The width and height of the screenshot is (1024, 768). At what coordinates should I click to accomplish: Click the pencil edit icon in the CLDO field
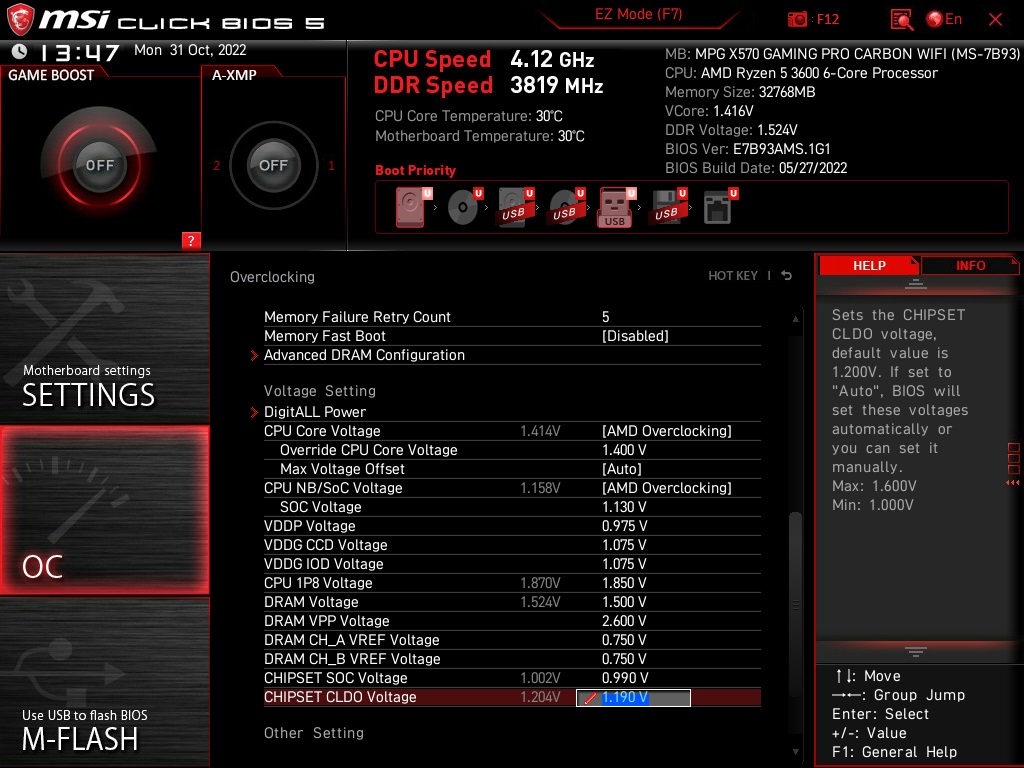pos(590,698)
